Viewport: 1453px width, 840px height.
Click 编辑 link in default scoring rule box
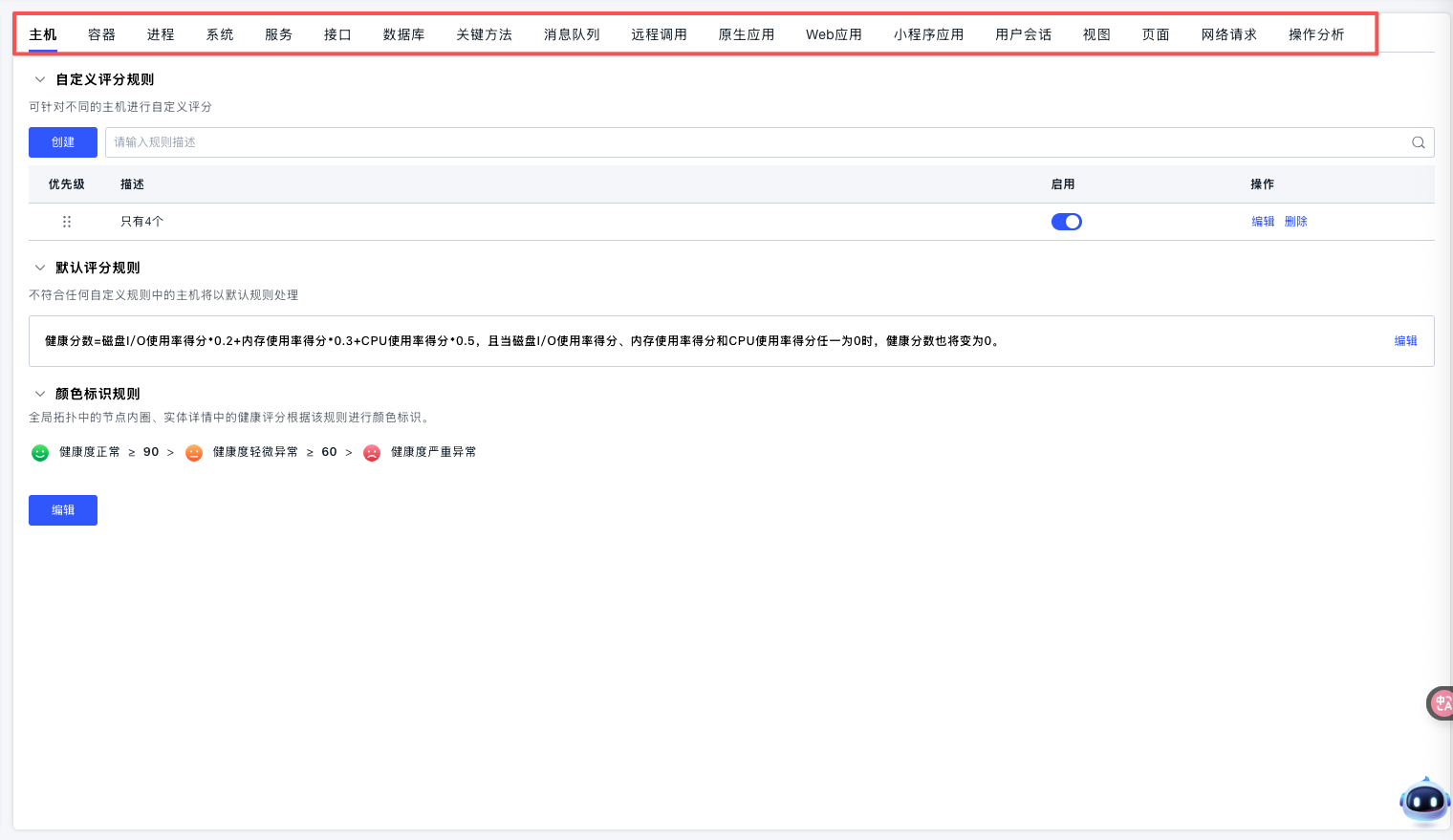point(1405,341)
